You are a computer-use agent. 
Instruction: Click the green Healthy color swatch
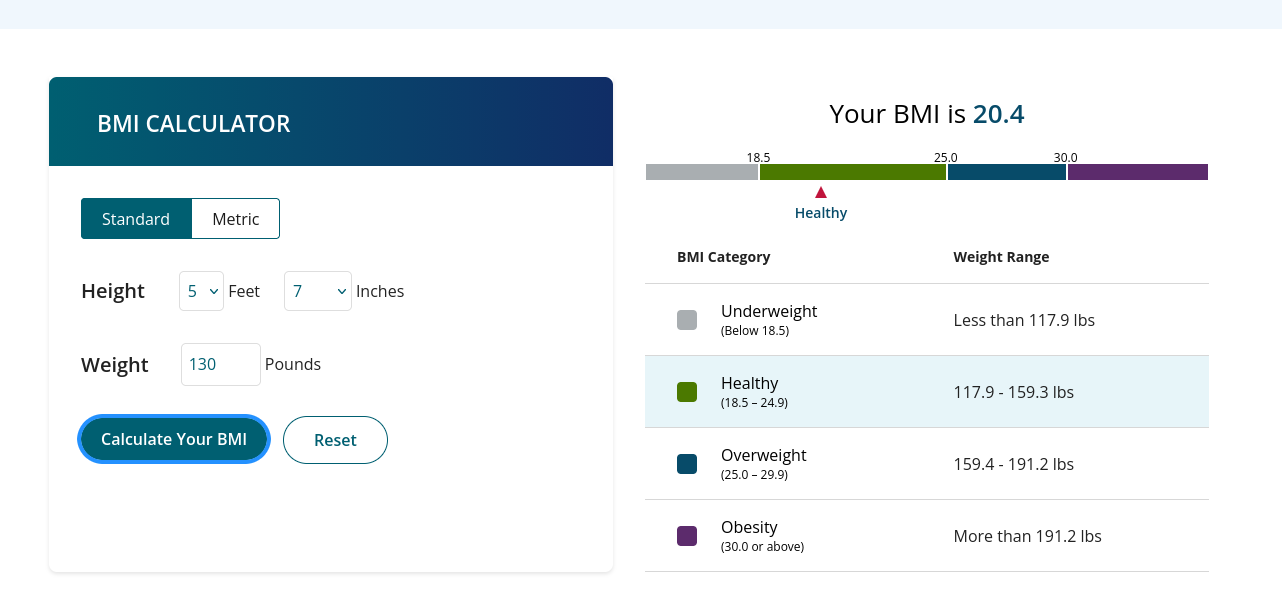pyautogui.click(x=687, y=392)
